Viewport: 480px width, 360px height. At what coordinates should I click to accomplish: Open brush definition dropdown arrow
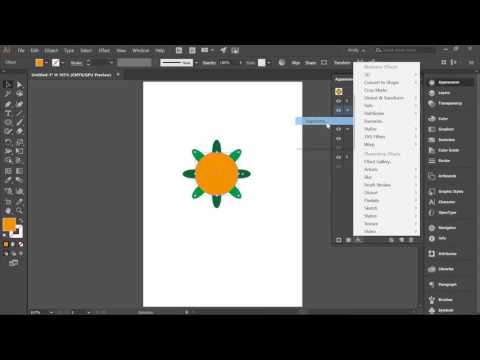[x=196, y=63]
